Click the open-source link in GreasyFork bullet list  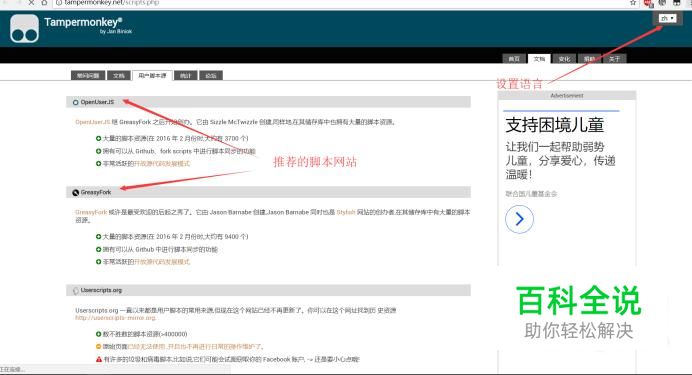tap(162, 262)
